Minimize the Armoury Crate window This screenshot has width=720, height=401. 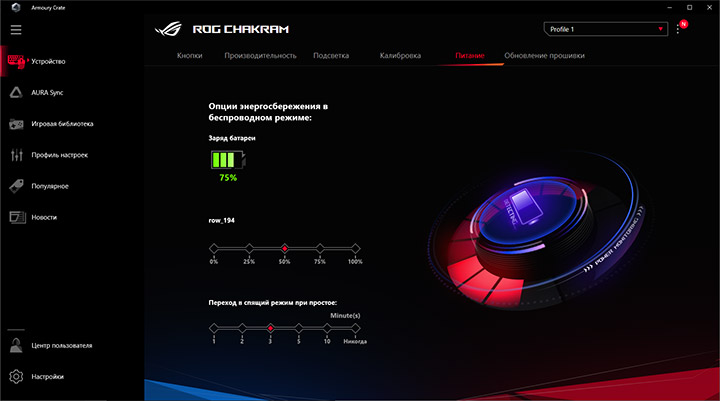tap(669, 7)
